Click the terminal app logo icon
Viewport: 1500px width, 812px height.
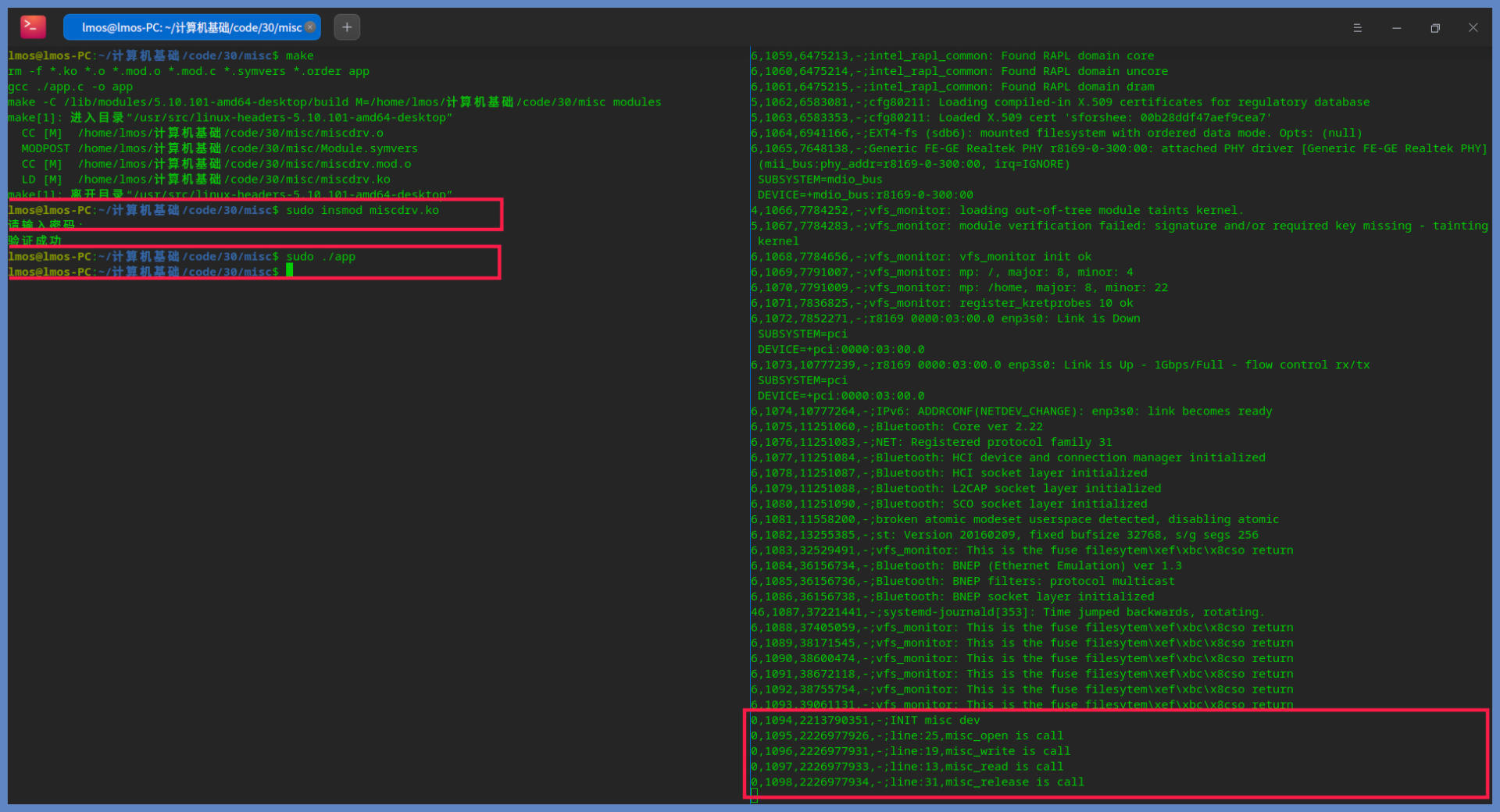click(x=33, y=27)
